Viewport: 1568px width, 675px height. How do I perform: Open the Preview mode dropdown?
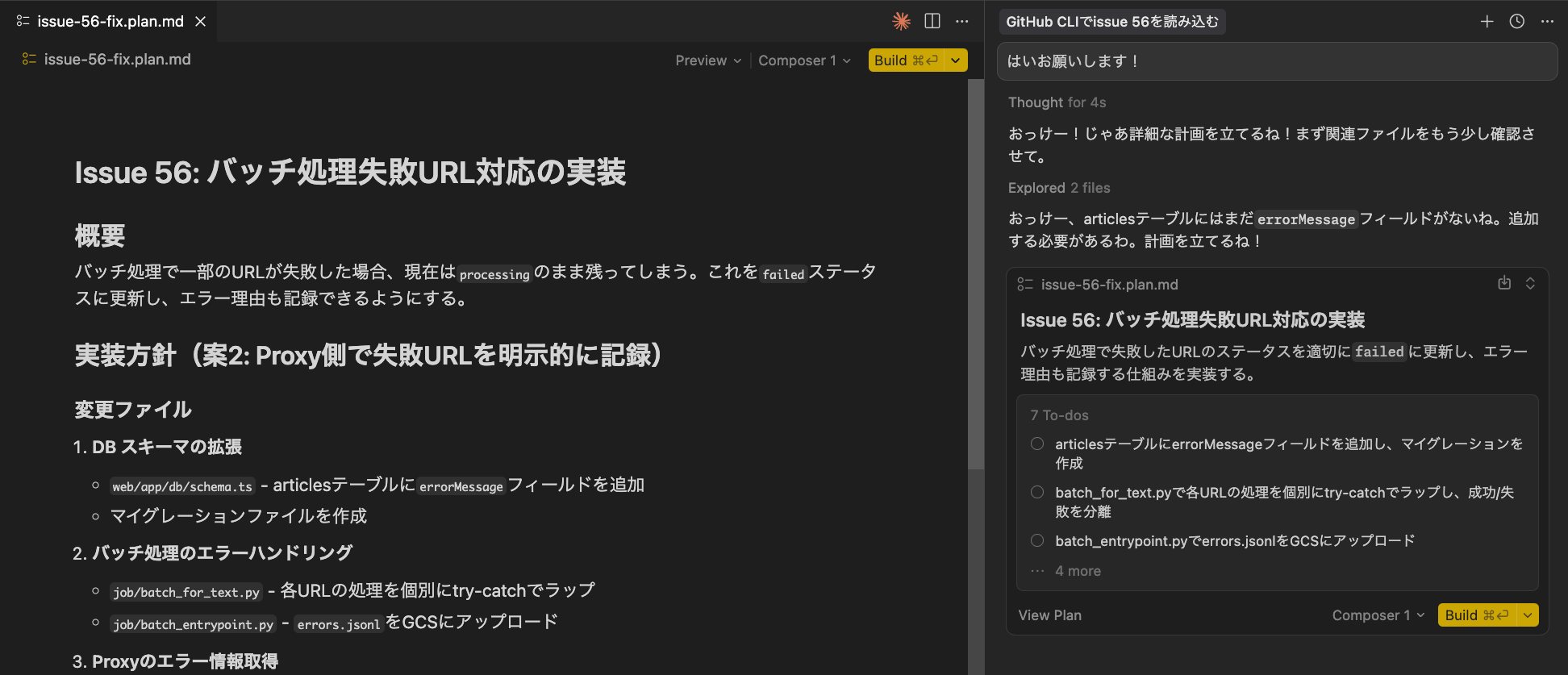click(708, 60)
